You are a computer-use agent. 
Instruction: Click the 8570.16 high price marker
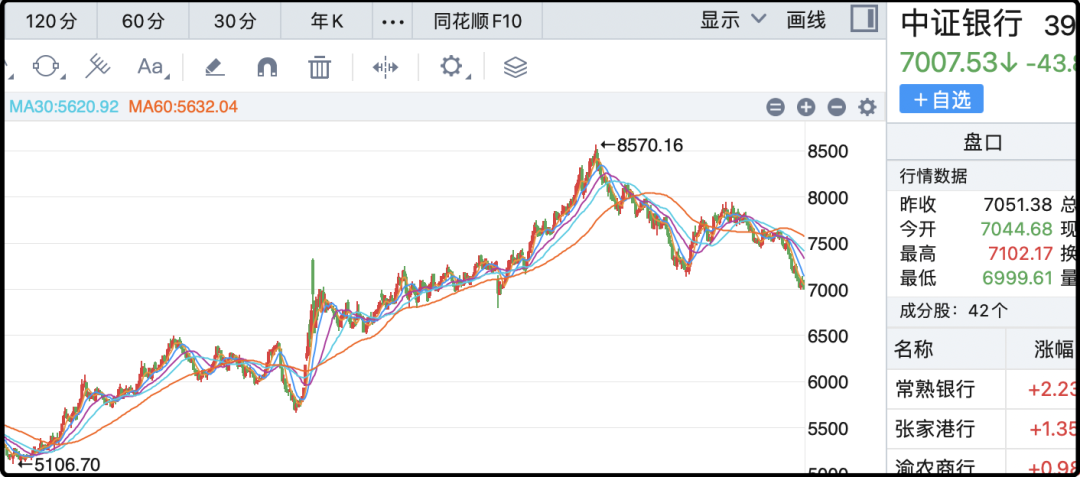coord(642,145)
